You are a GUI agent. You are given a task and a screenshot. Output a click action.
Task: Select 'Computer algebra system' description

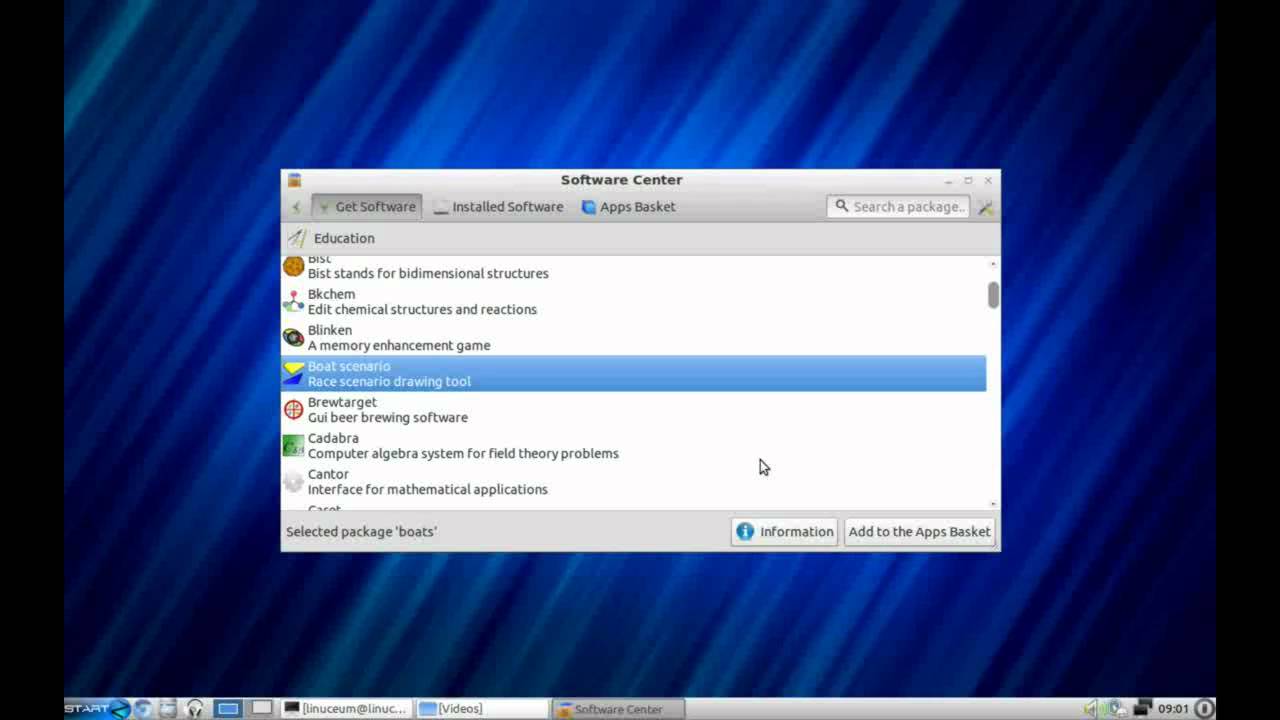click(x=463, y=453)
